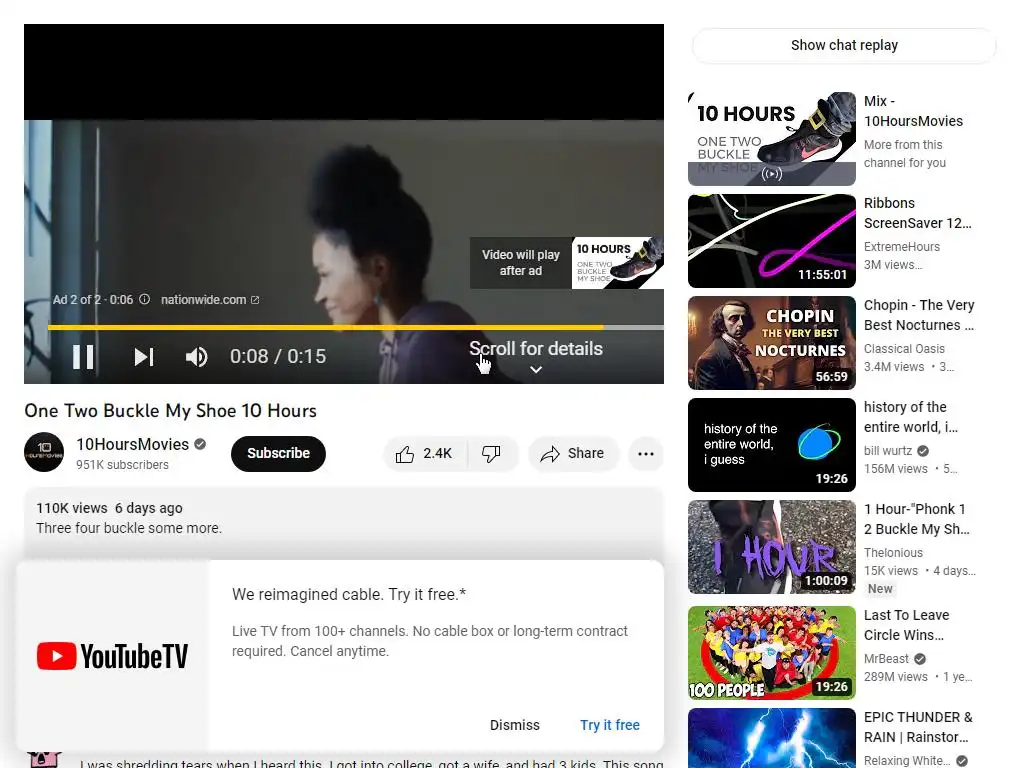Click 'Three four buckle some more.' description
Viewport: 1024px width, 768px height.
[x=129, y=528]
